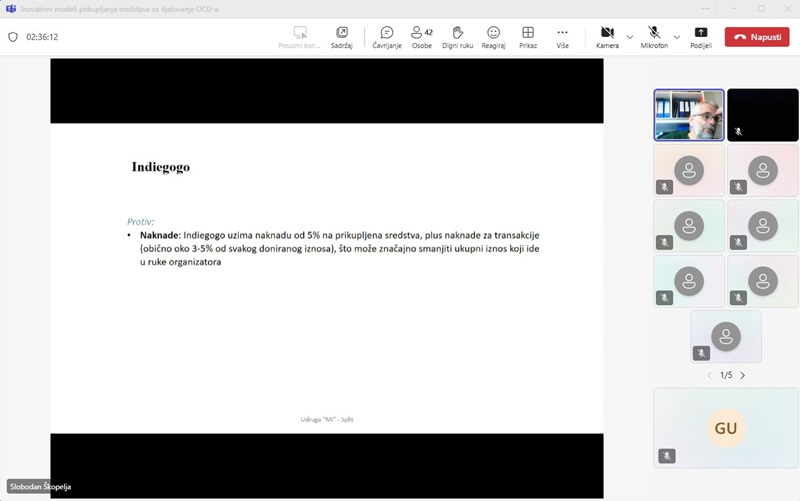Click the Slobodan Škopelja presenter name label

(40, 487)
